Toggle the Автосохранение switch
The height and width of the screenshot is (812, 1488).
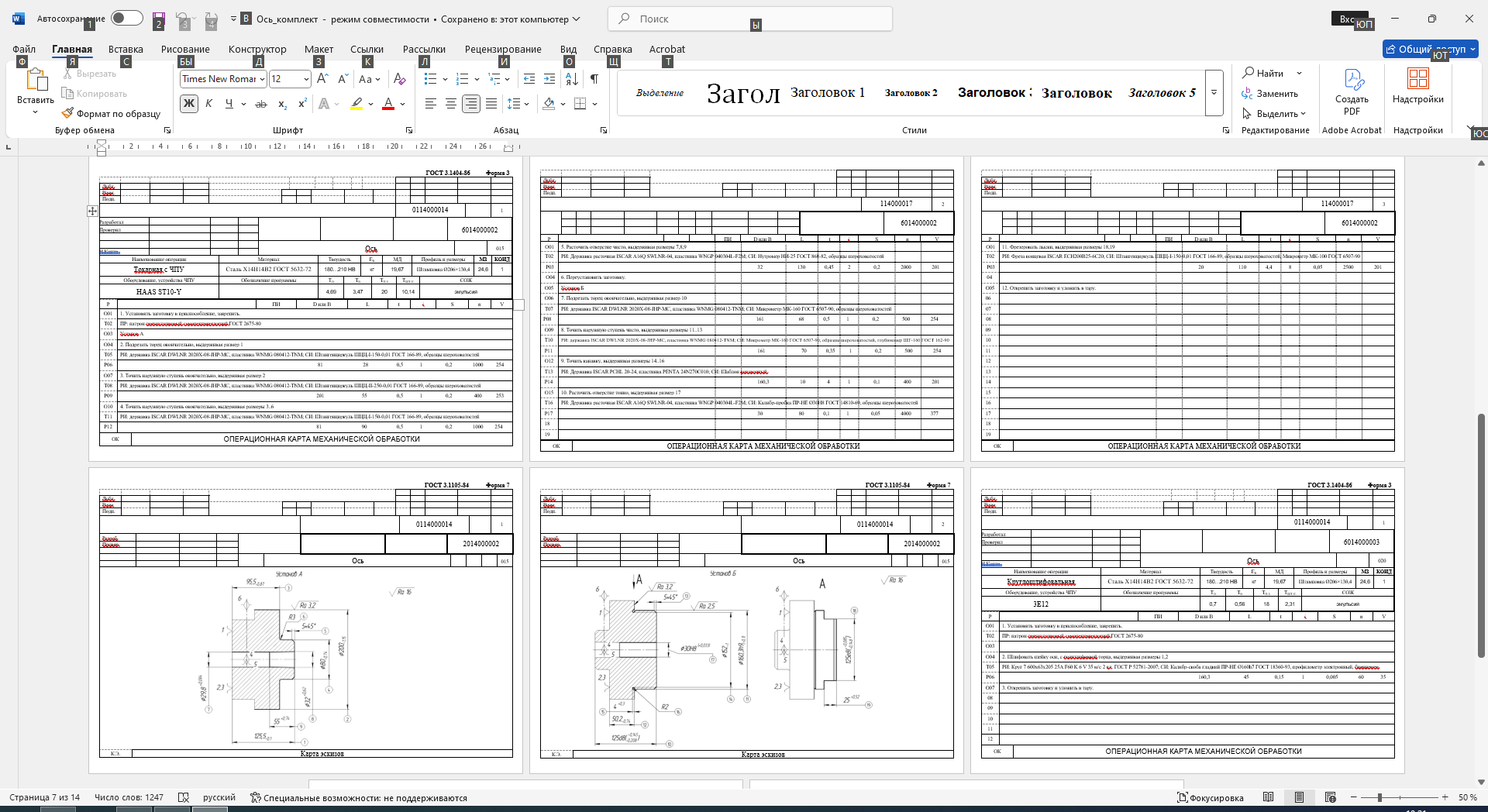point(126,19)
